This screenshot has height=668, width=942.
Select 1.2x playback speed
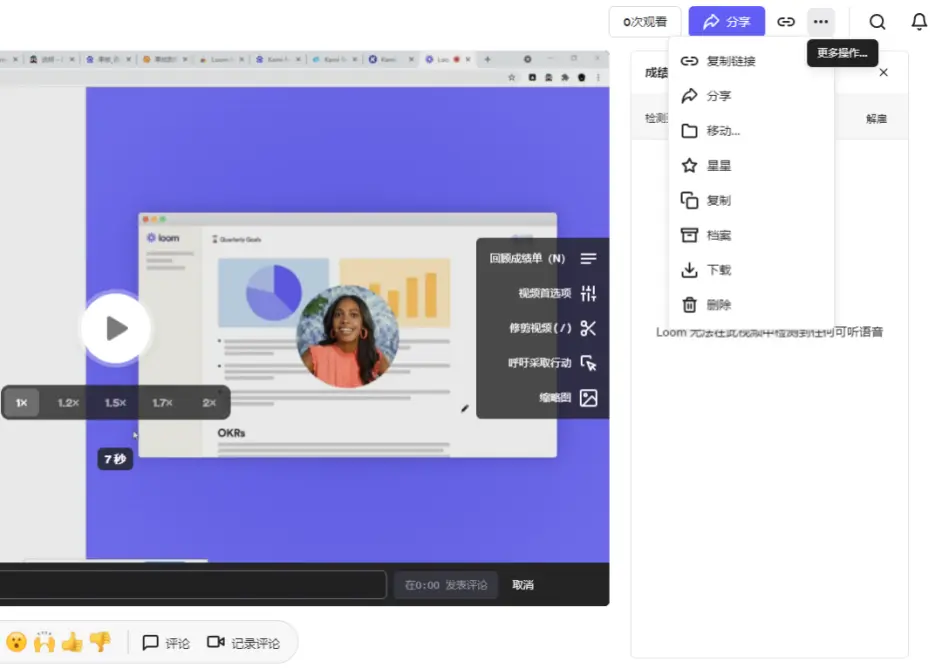(x=68, y=402)
